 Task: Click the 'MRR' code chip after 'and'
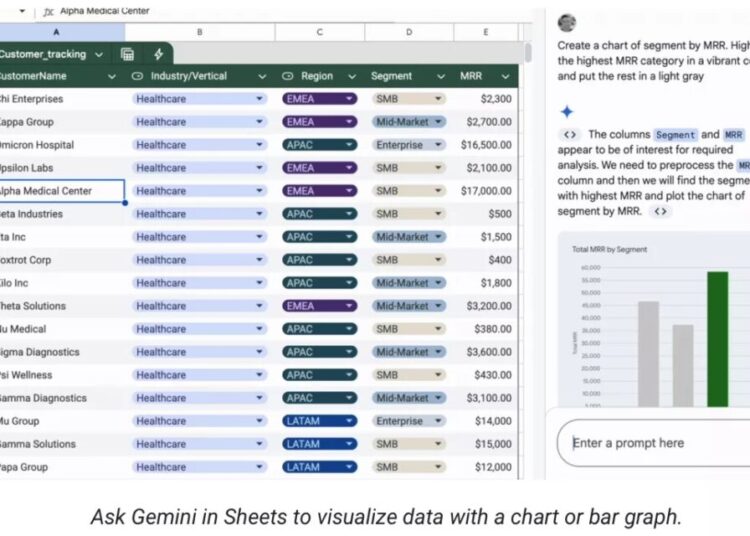pos(733,135)
